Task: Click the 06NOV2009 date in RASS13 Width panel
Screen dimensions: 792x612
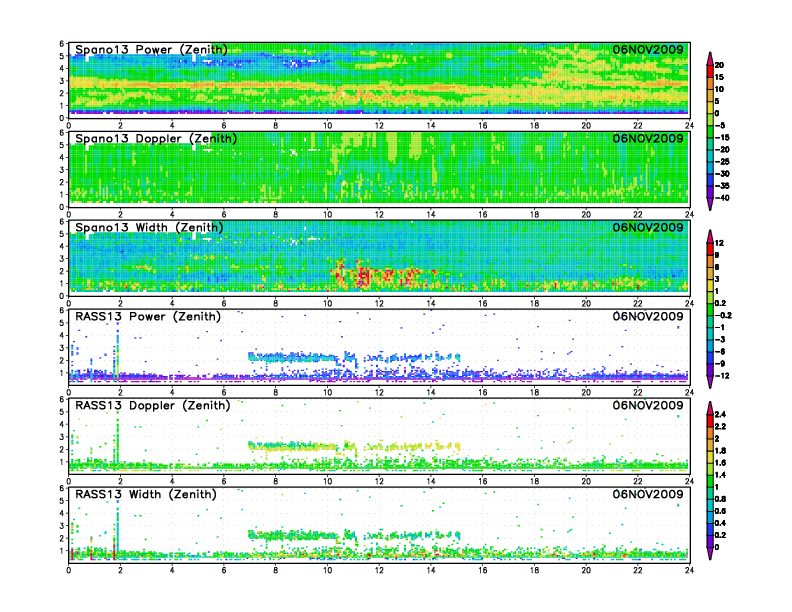Action: pyautogui.click(x=648, y=494)
